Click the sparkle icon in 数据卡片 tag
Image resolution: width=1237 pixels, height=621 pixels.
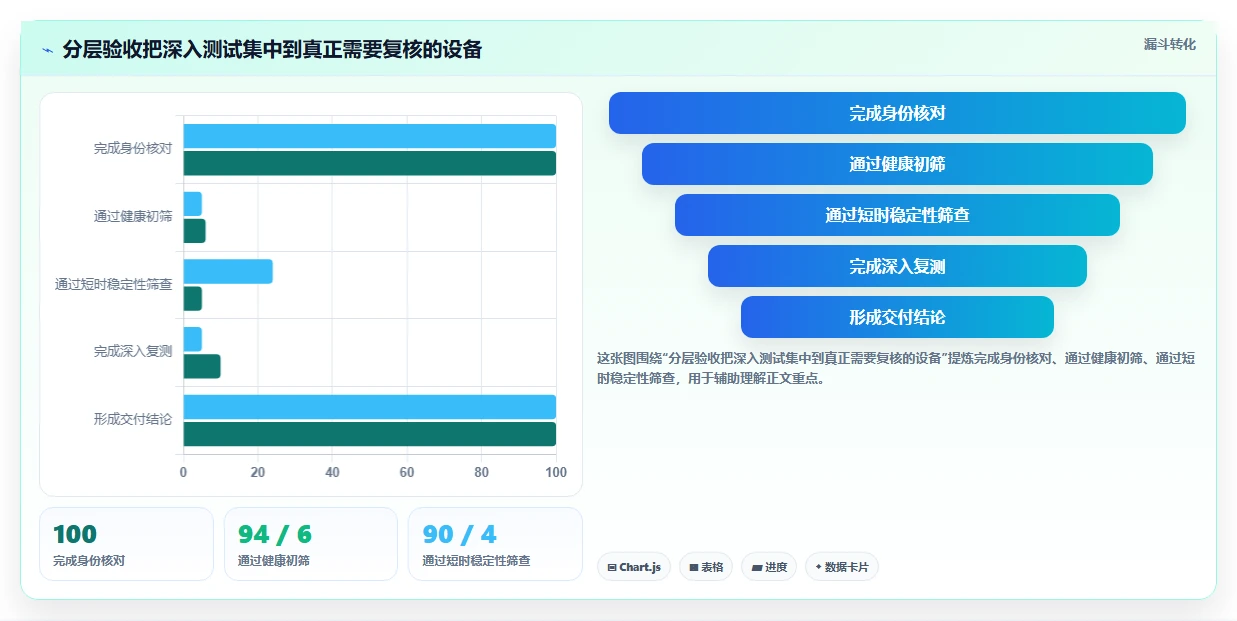(819, 567)
